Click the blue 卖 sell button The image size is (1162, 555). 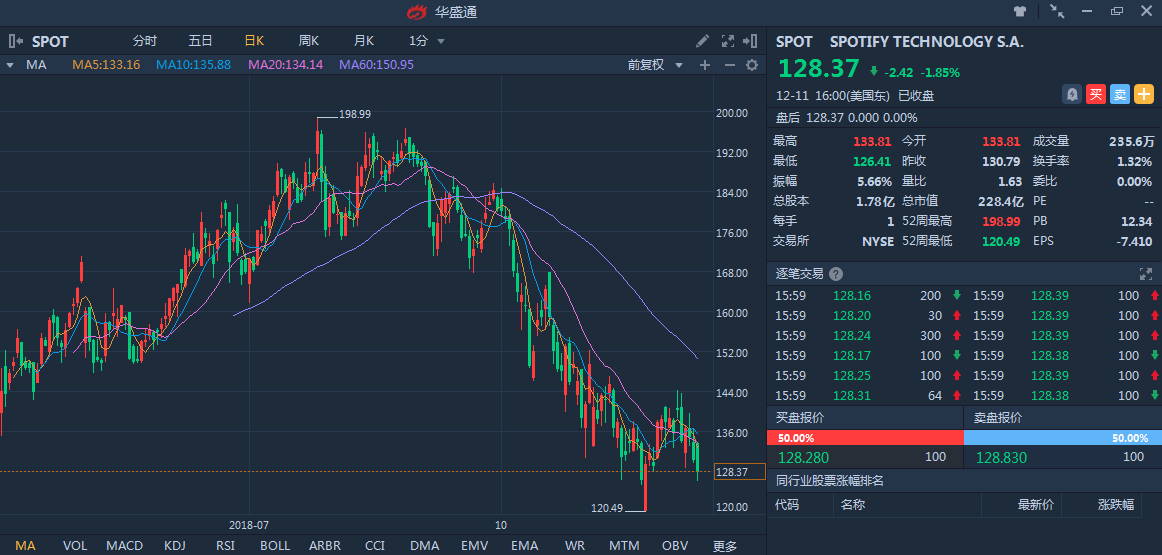tap(1120, 94)
